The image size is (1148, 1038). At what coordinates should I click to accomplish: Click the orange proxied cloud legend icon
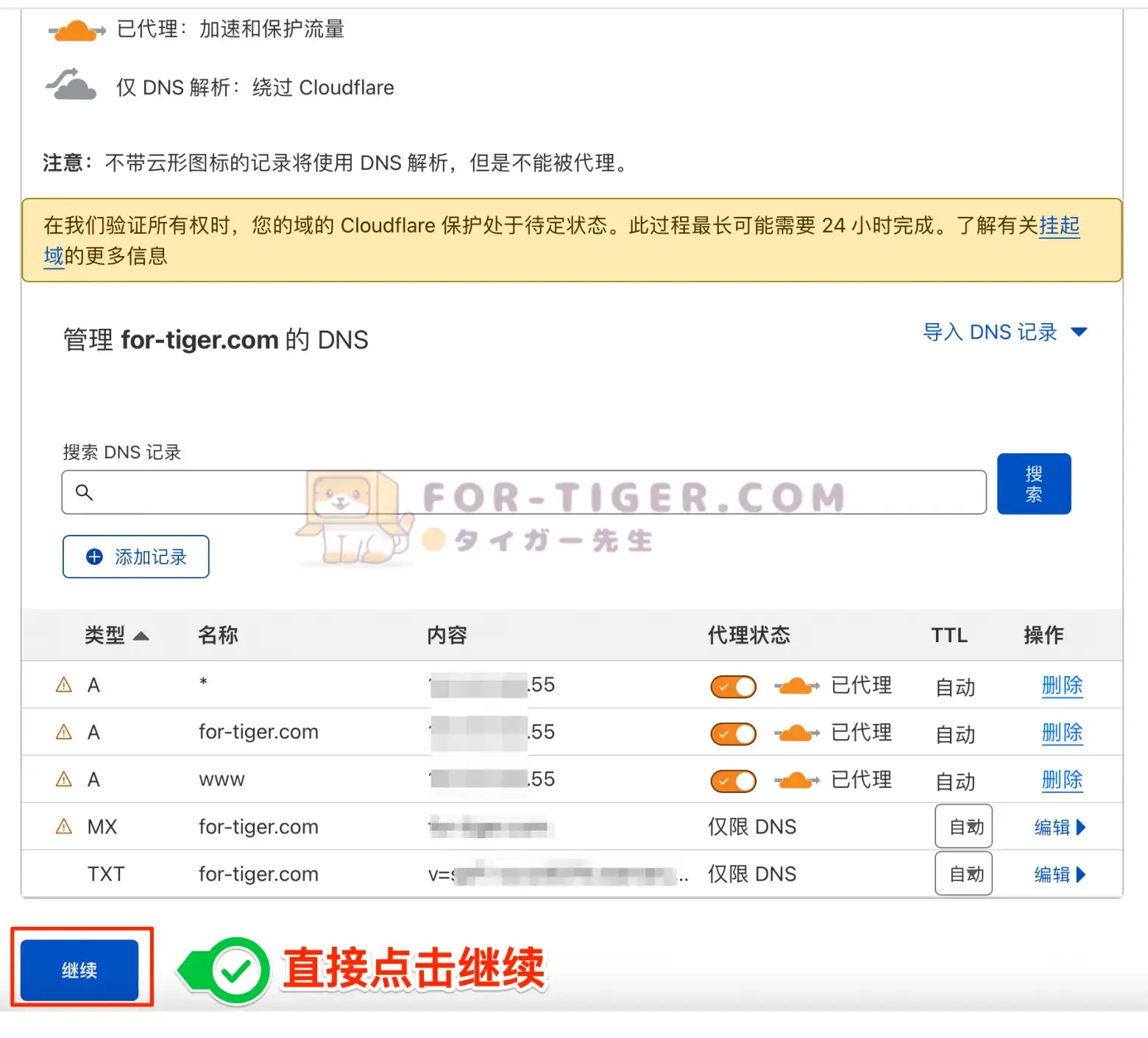(x=76, y=30)
